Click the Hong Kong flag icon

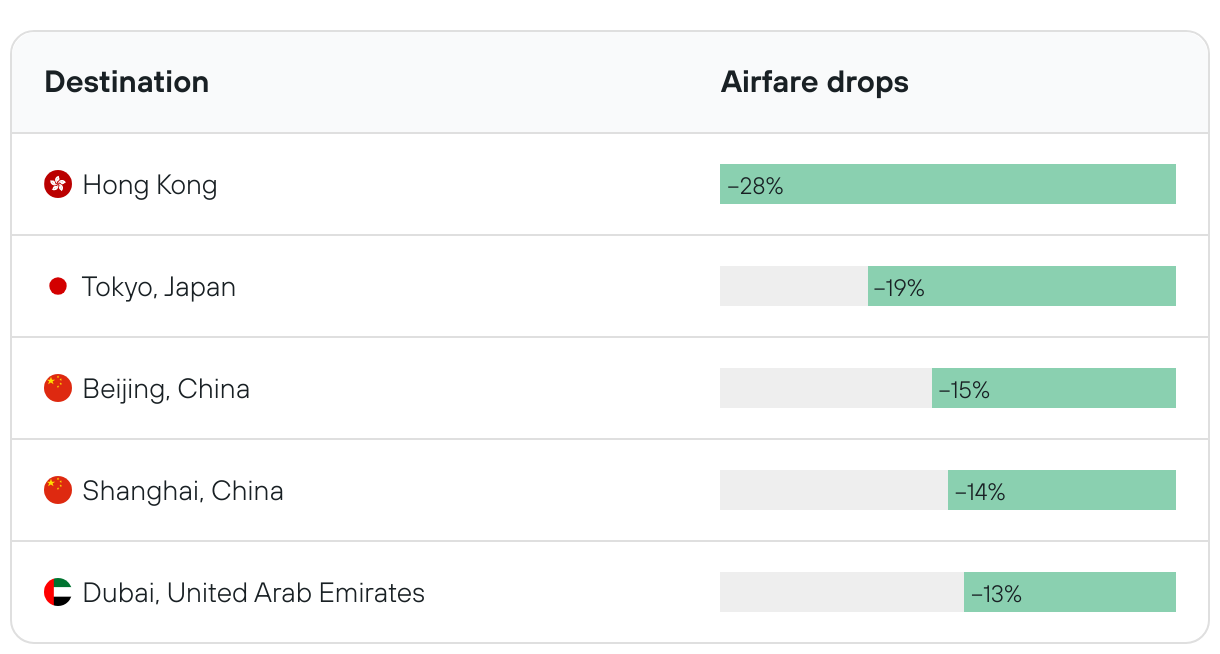58,184
